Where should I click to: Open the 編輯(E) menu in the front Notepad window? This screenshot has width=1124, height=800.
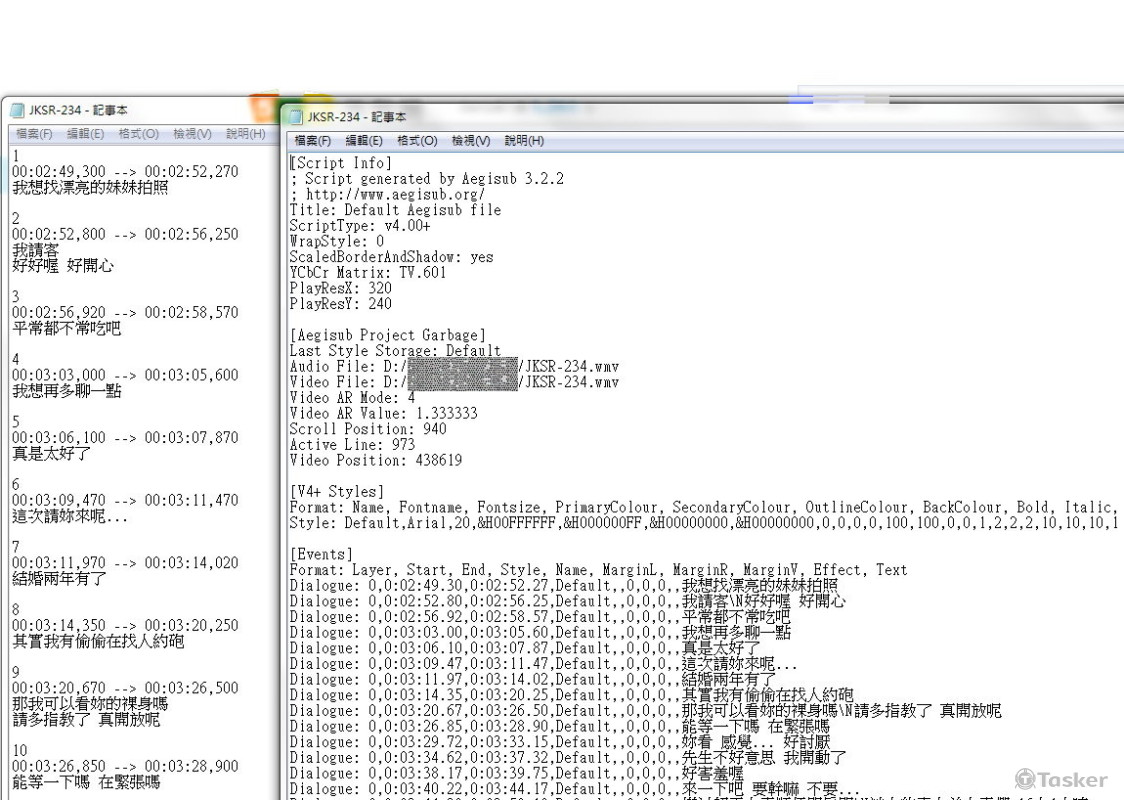click(x=363, y=141)
